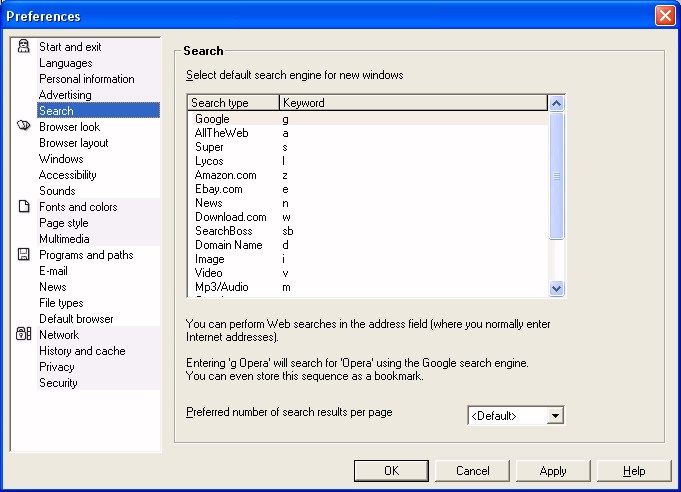681x492 pixels.
Task: Click the Fonts and colors page icon
Action: coord(24,206)
